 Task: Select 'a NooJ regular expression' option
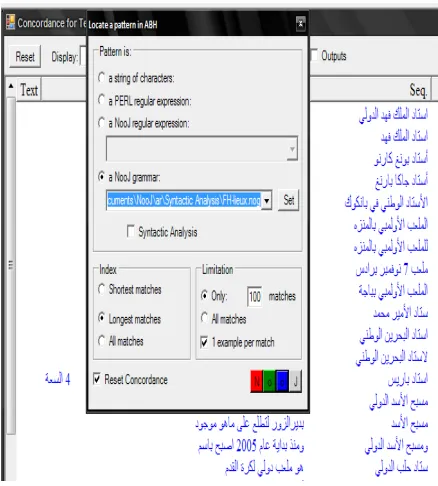pyautogui.click(x=102, y=123)
